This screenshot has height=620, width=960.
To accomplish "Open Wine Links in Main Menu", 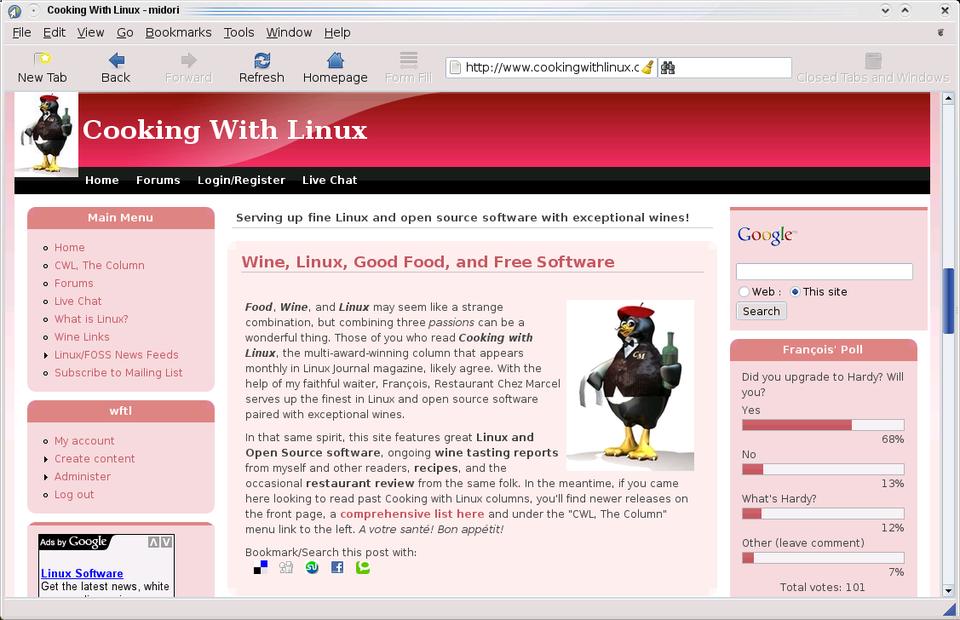I will 82,337.
